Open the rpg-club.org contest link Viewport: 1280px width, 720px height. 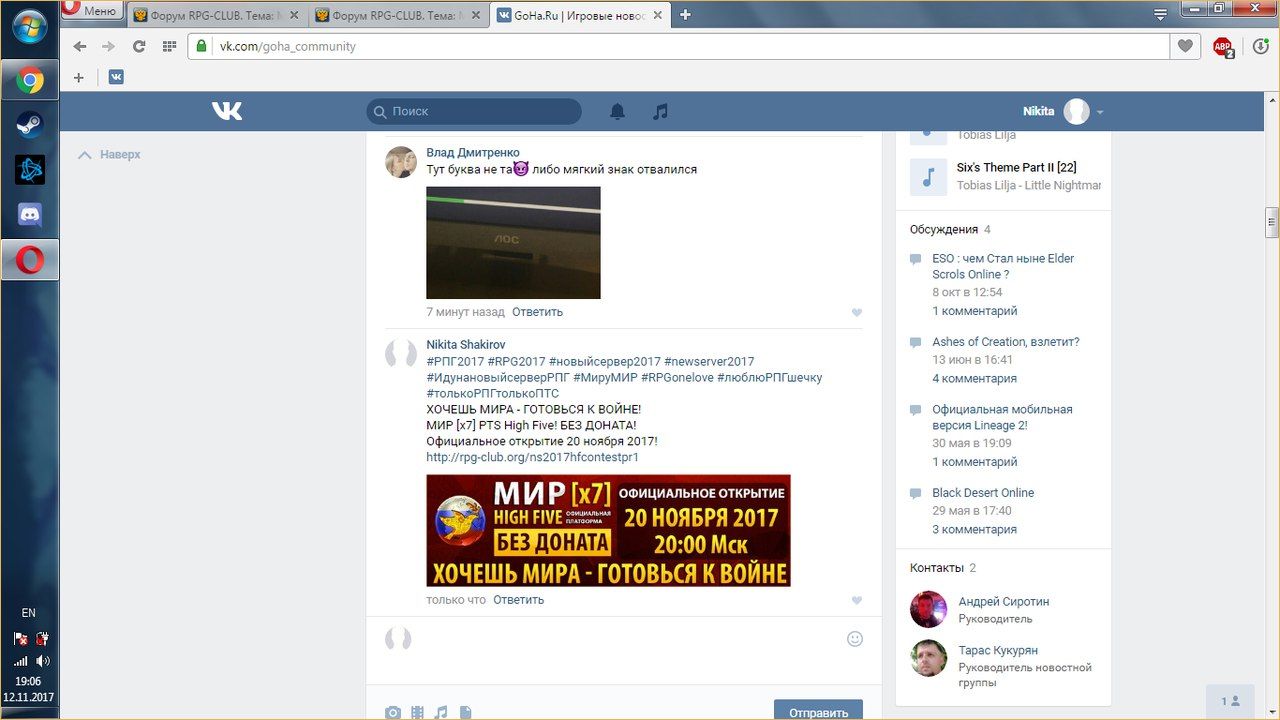(x=532, y=457)
